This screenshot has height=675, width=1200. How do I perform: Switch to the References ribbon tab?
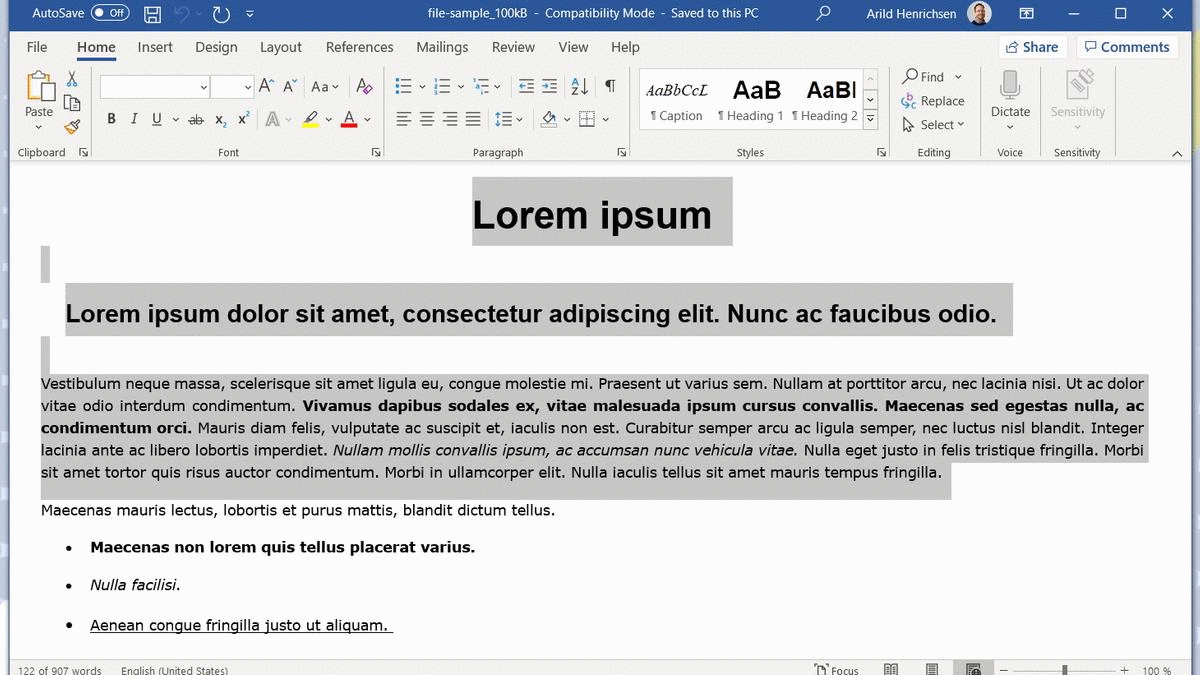(x=359, y=47)
